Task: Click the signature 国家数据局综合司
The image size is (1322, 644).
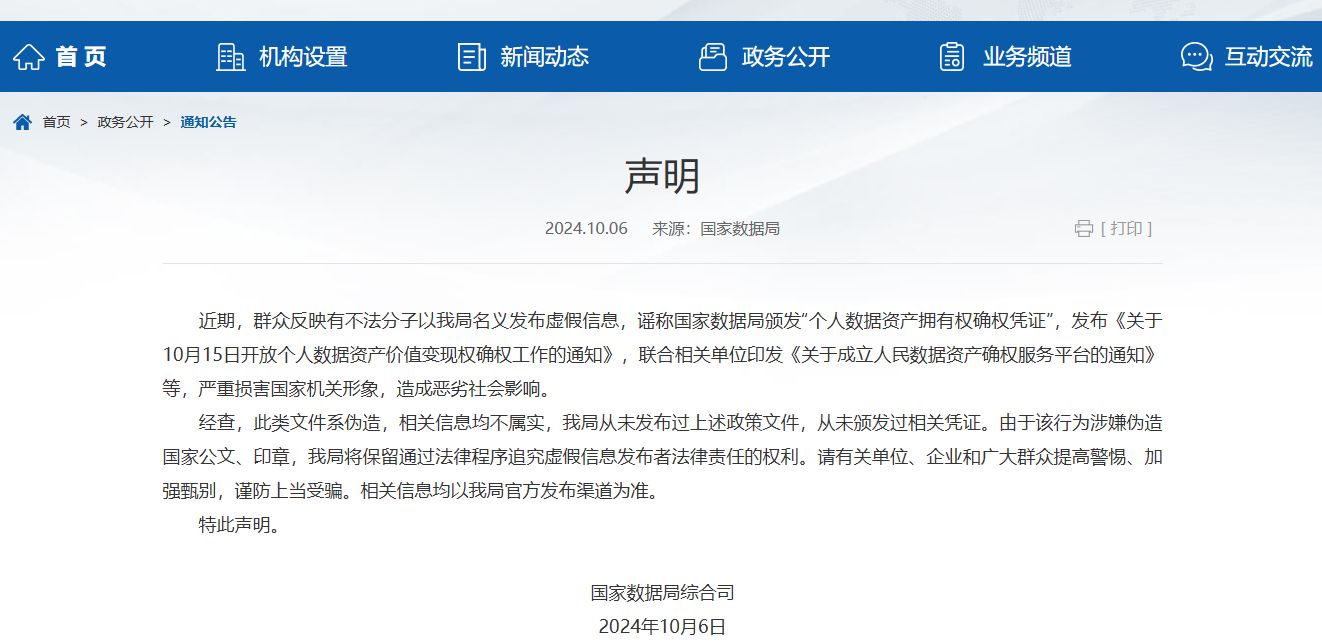Action: tap(662, 593)
